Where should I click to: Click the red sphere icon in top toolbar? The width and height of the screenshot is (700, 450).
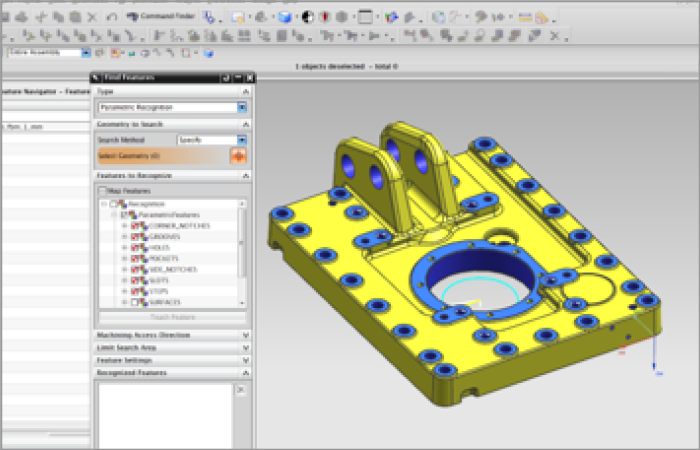(x=325, y=17)
